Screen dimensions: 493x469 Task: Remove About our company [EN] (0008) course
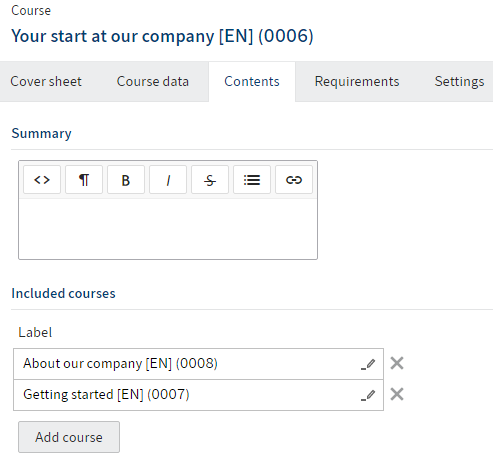pyautogui.click(x=397, y=363)
